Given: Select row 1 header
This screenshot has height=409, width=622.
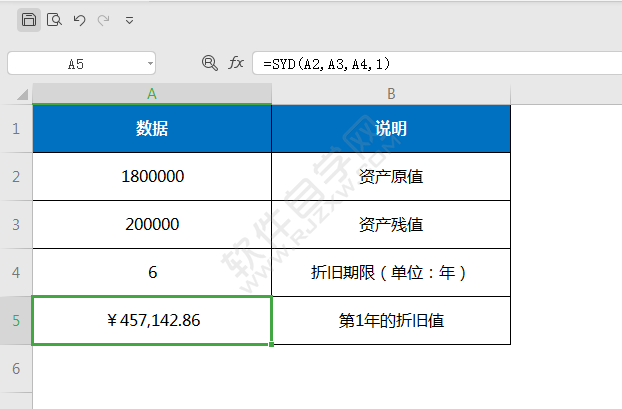Looking at the screenshot, I should pos(16,129).
